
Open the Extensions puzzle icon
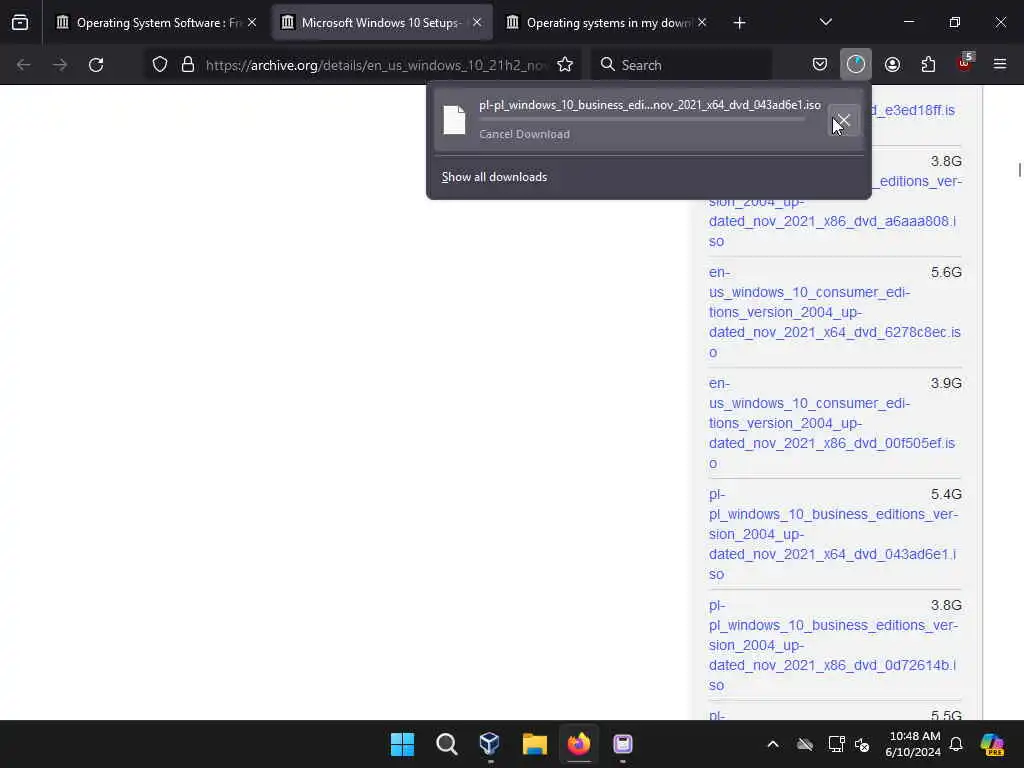(x=928, y=65)
